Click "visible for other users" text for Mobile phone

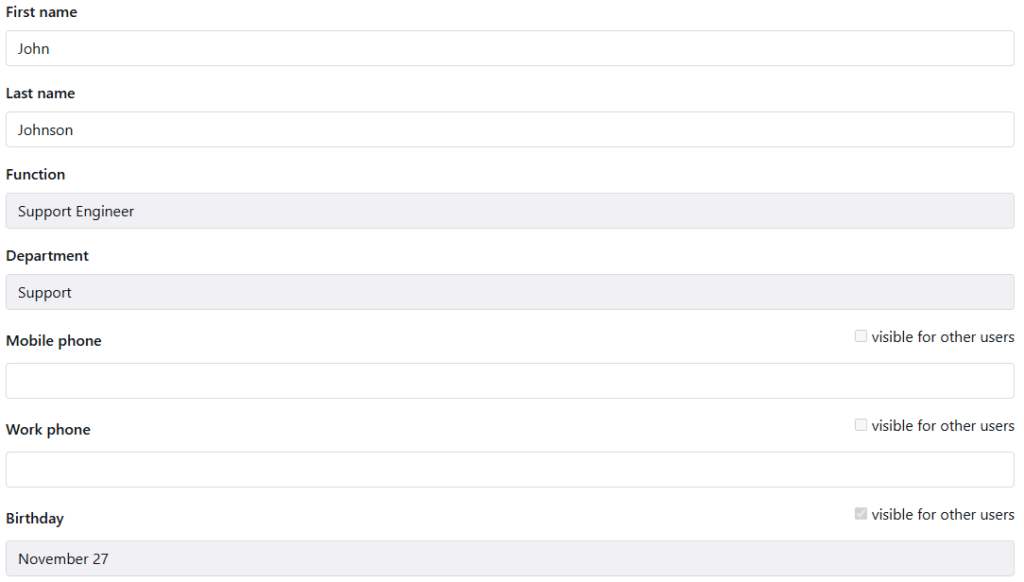coord(943,337)
